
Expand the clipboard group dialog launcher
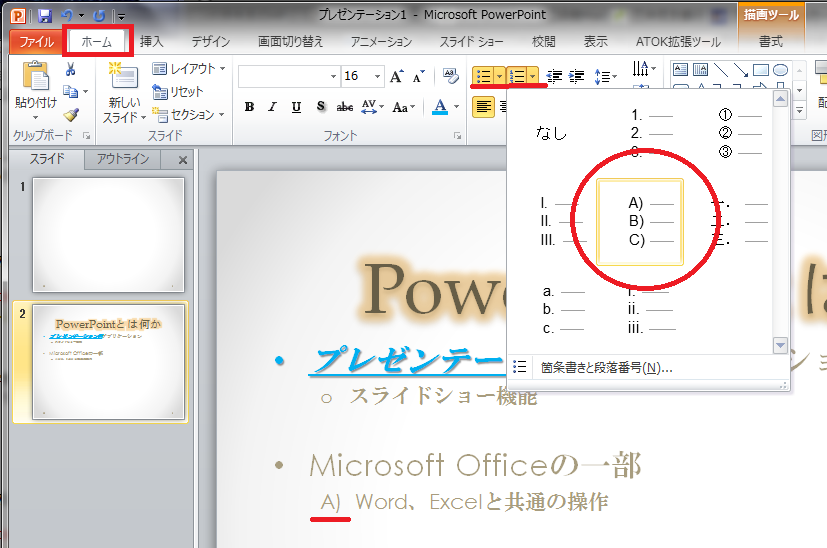pos(86,136)
